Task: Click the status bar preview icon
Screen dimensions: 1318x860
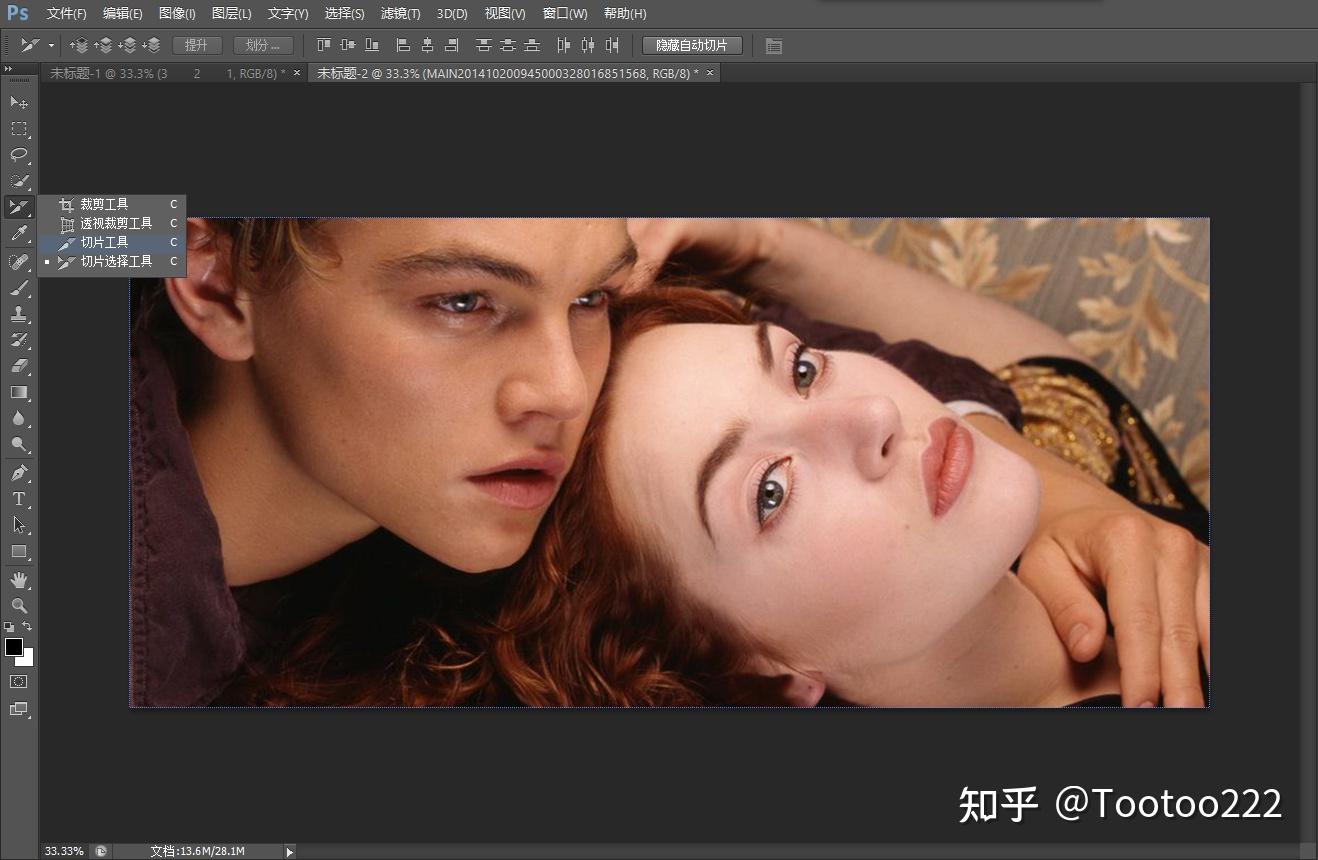Action: (x=101, y=851)
